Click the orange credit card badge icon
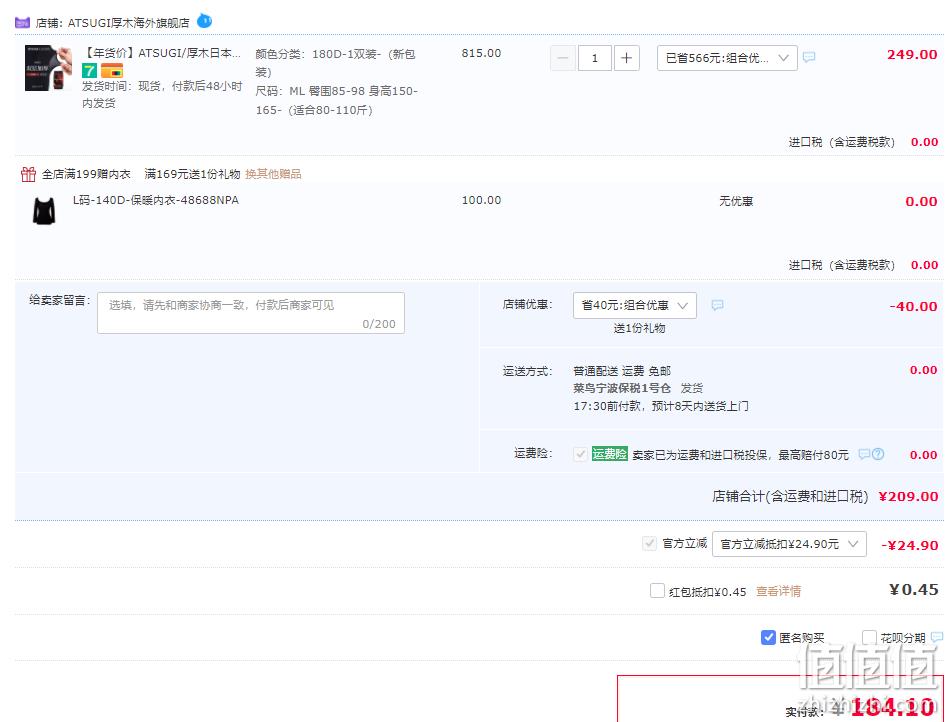The image size is (947, 722). (x=112, y=71)
